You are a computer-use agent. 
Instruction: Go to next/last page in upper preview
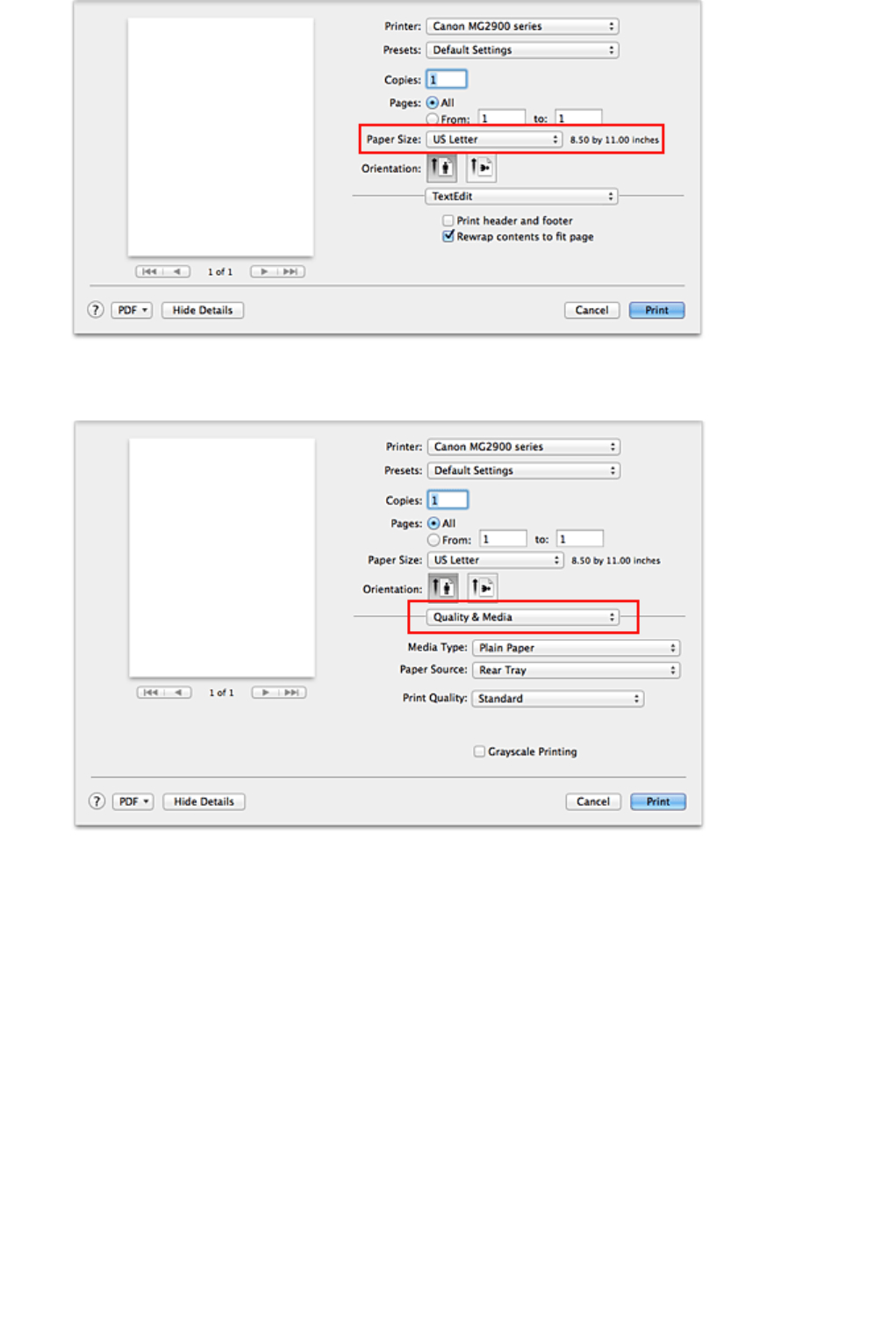click(277, 272)
